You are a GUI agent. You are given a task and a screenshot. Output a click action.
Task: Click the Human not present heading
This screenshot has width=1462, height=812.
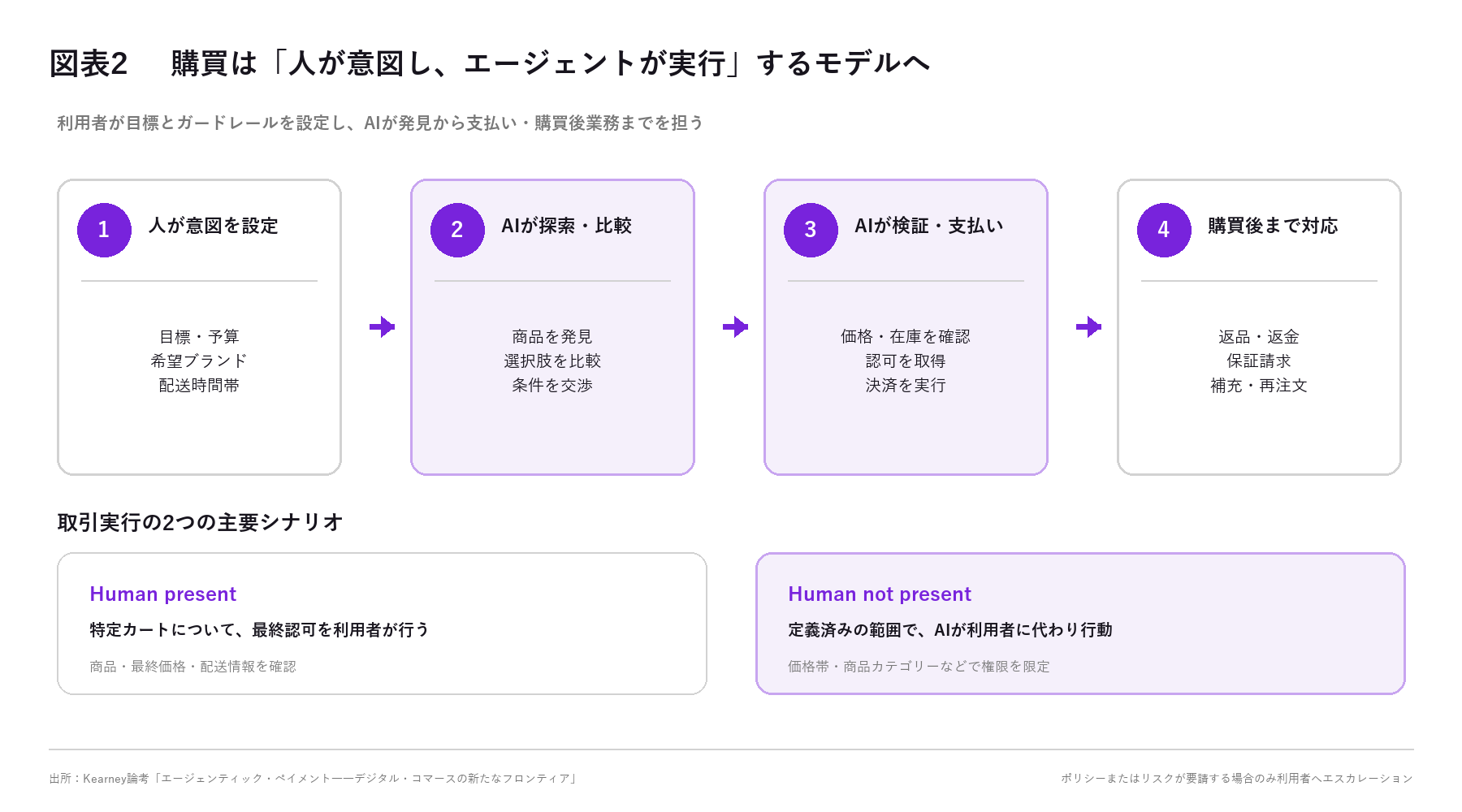[x=880, y=594]
